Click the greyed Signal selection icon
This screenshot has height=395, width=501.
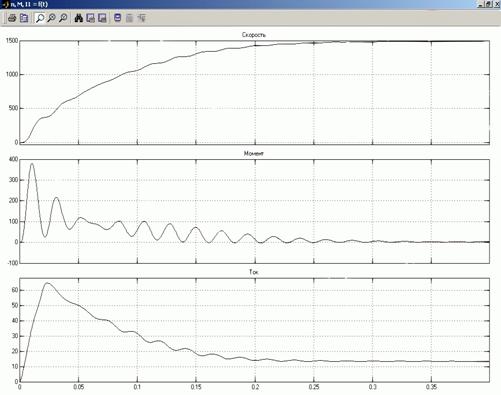coord(141,18)
